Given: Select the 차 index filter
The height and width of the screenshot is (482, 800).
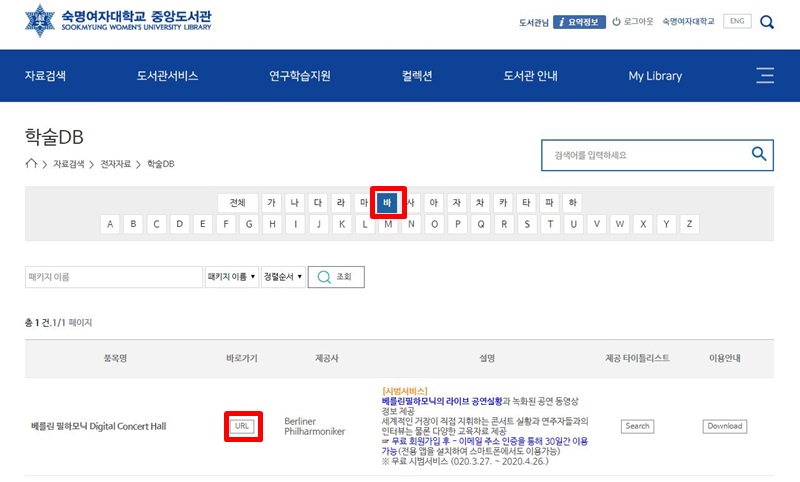Looking at the screenshot, I should point(480,203).
